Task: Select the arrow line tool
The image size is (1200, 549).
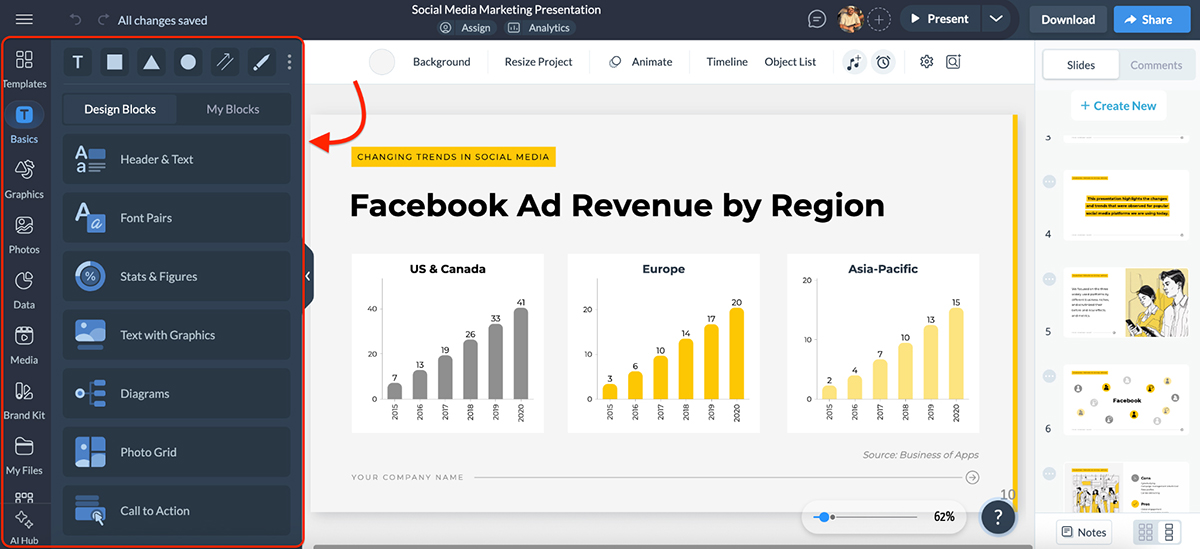Action: [x=225, y=62]
